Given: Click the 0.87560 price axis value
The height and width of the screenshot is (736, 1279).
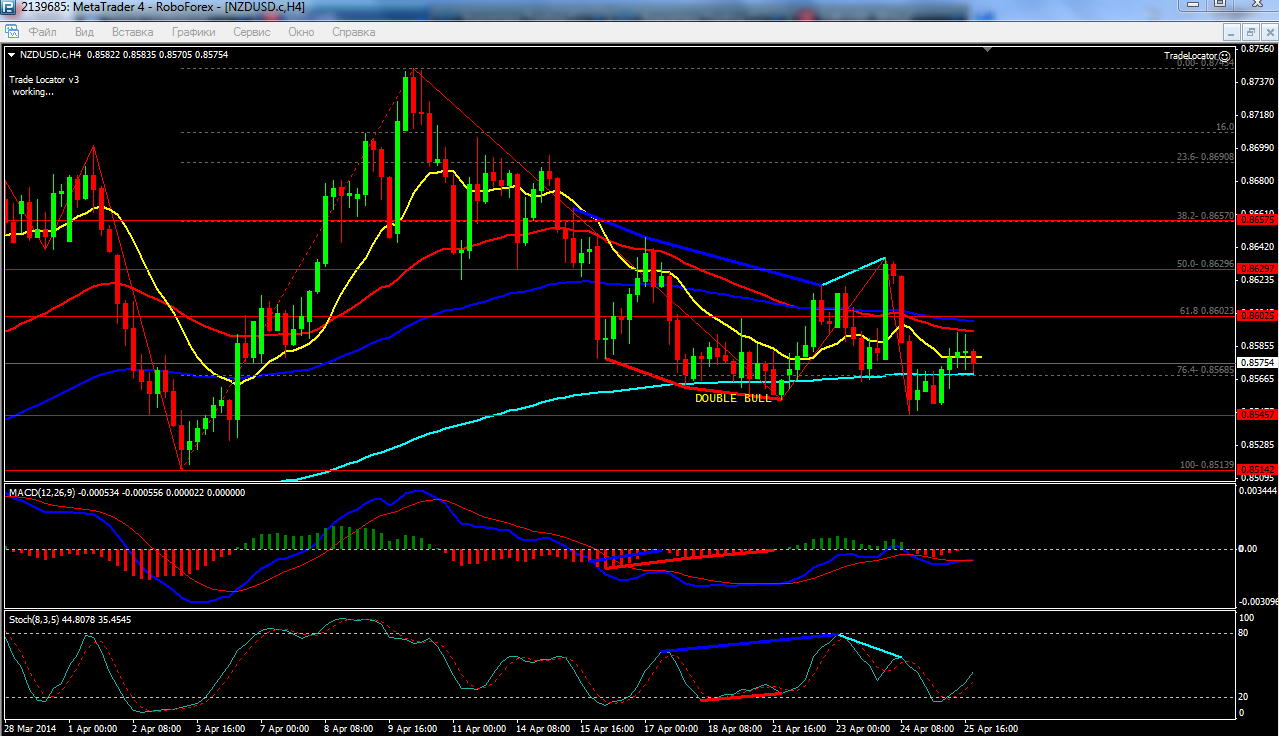Looking at the screenshot, I should coord(1257,48).
